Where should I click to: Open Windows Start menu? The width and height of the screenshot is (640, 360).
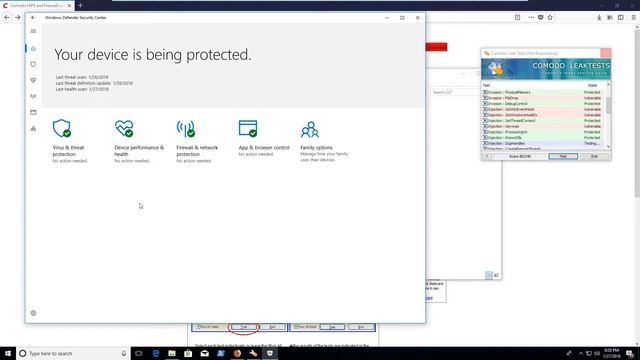pyautogui.click(x=8, y=353)
